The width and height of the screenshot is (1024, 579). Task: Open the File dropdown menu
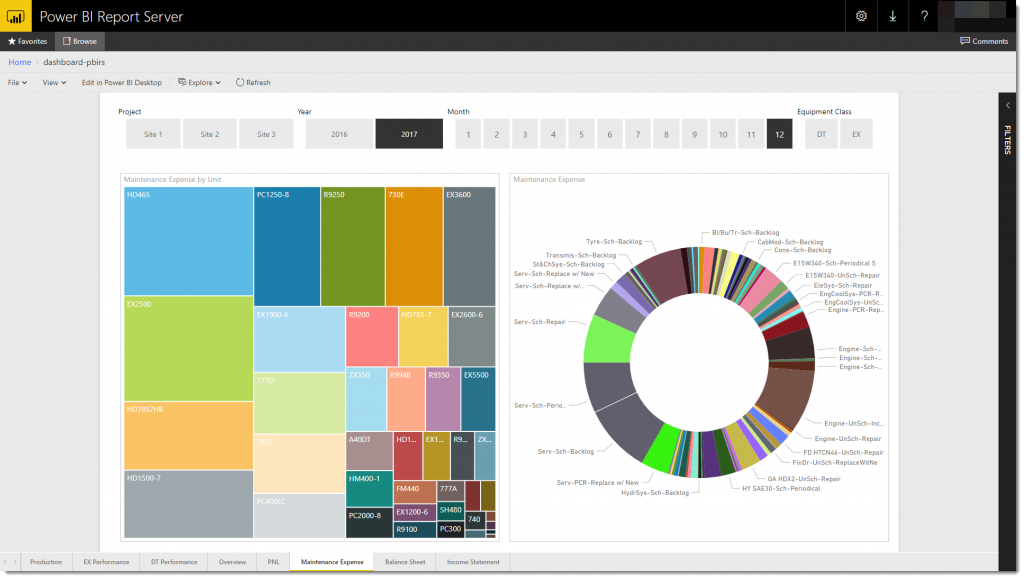pyautogui.click(x=18, y=82)
